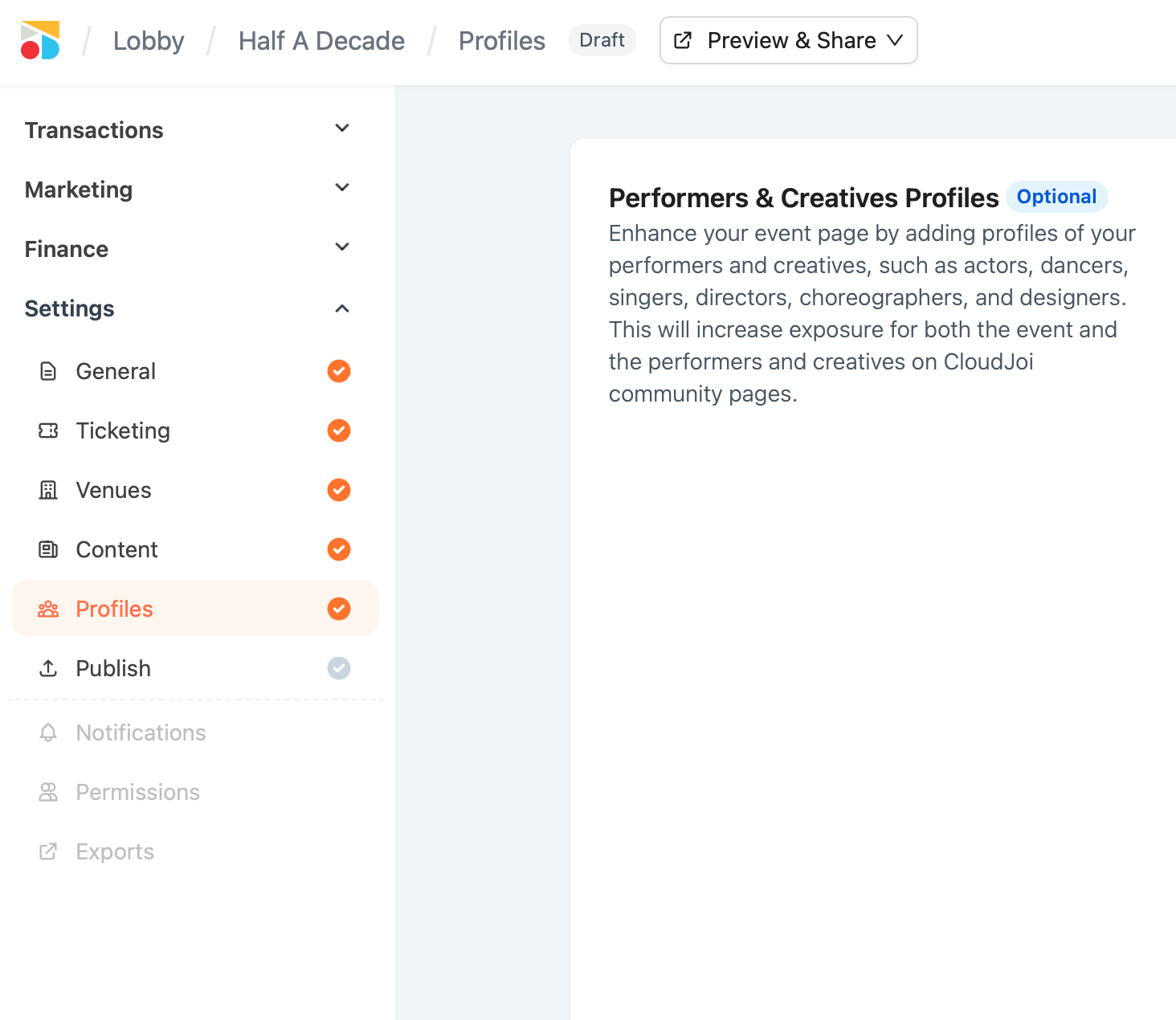
Task: Click the Notifications bell icon
Action: [x=48, y=732]
